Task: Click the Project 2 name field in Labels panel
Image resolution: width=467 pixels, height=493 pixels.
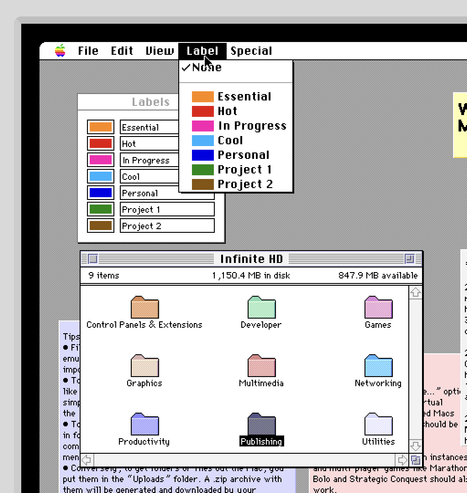Action: (167, 225)
